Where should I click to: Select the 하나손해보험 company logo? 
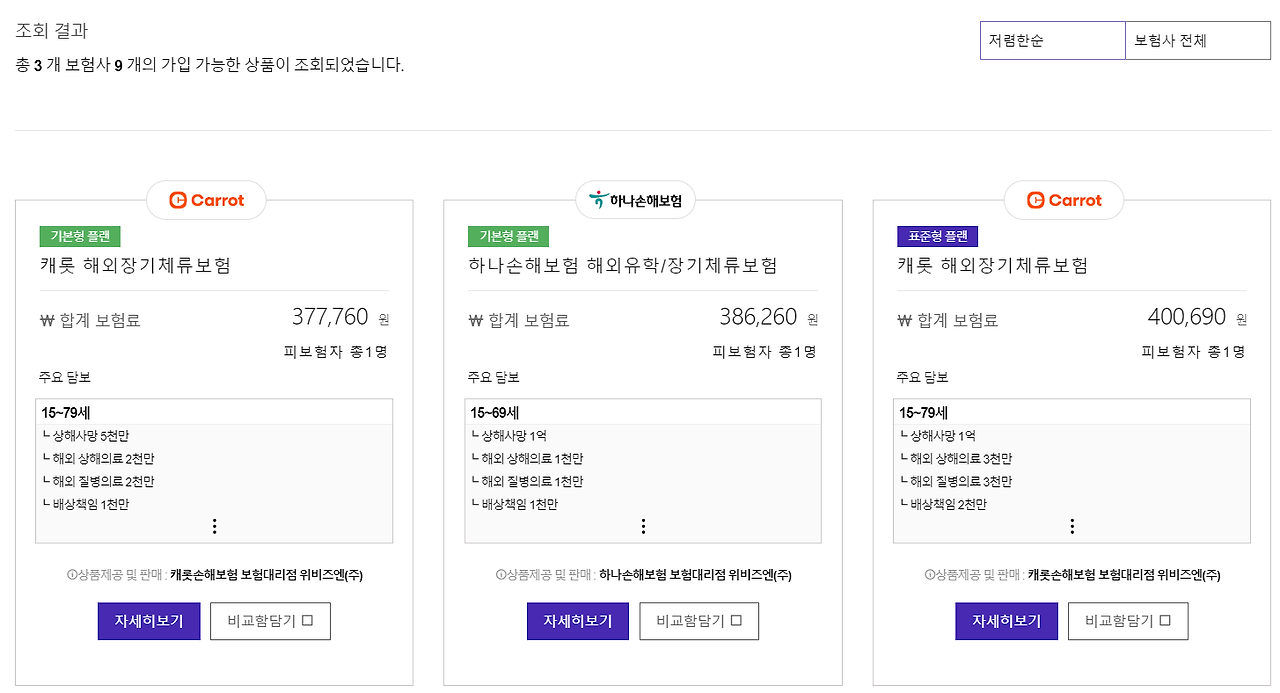(x=635, y=200)
